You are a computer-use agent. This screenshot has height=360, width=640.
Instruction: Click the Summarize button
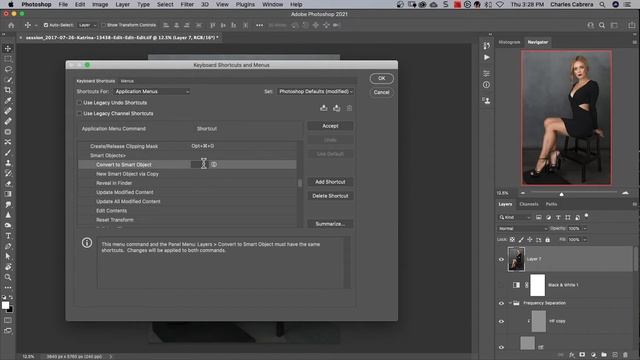330,224
